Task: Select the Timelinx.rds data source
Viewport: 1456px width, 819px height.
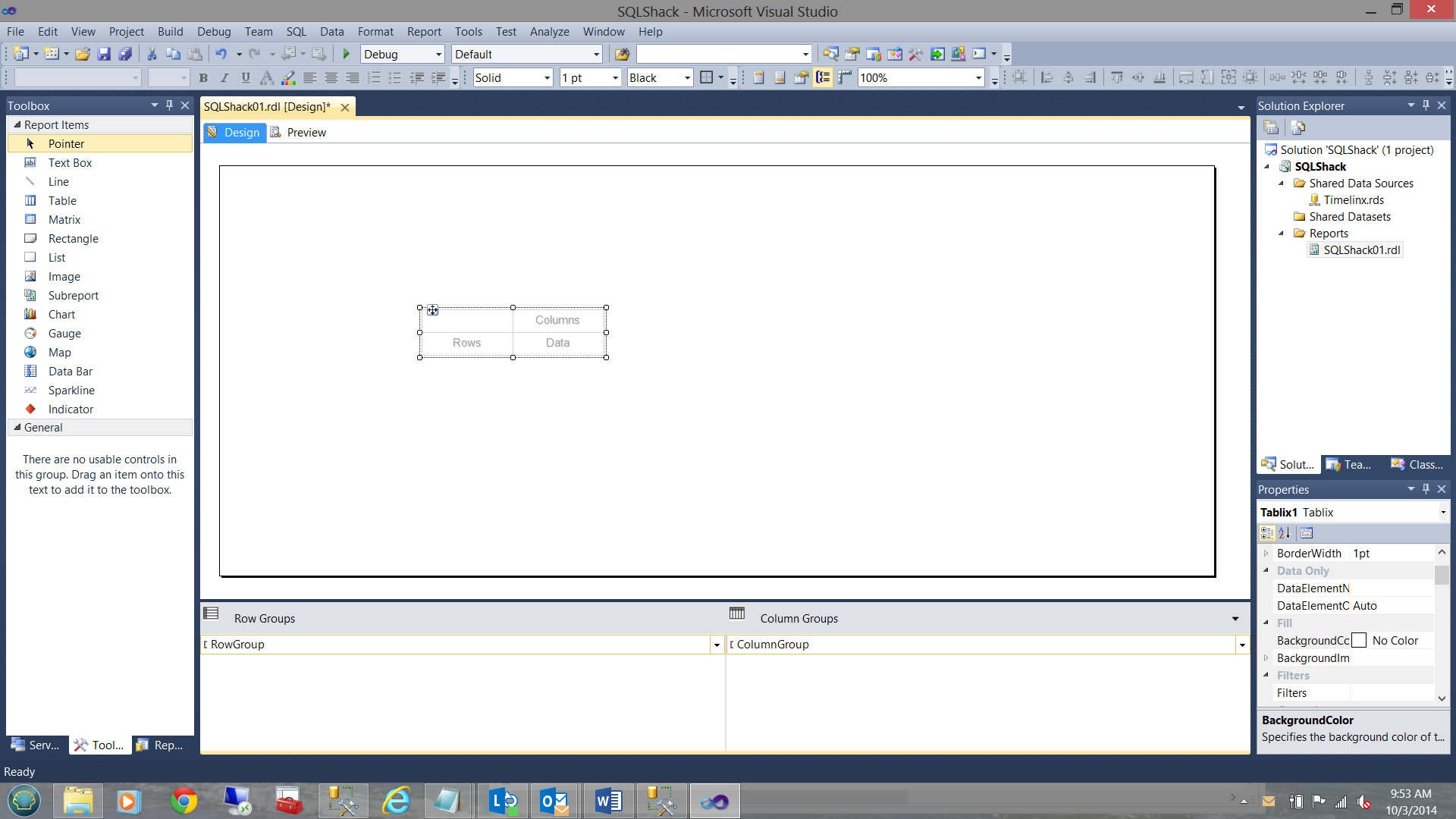Action: [x=1354, y=200]
